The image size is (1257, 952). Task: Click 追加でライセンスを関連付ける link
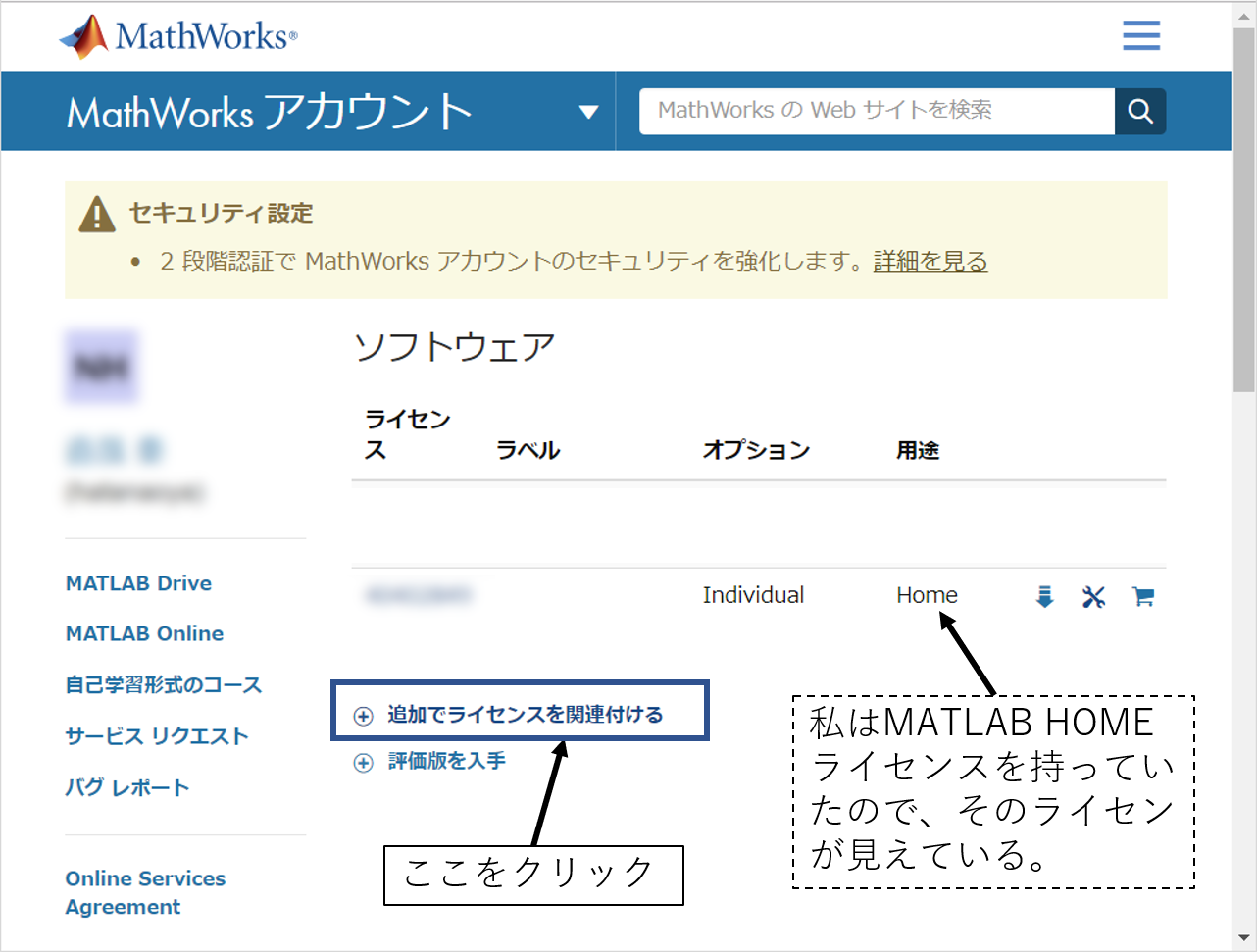(x=525, y=715)
